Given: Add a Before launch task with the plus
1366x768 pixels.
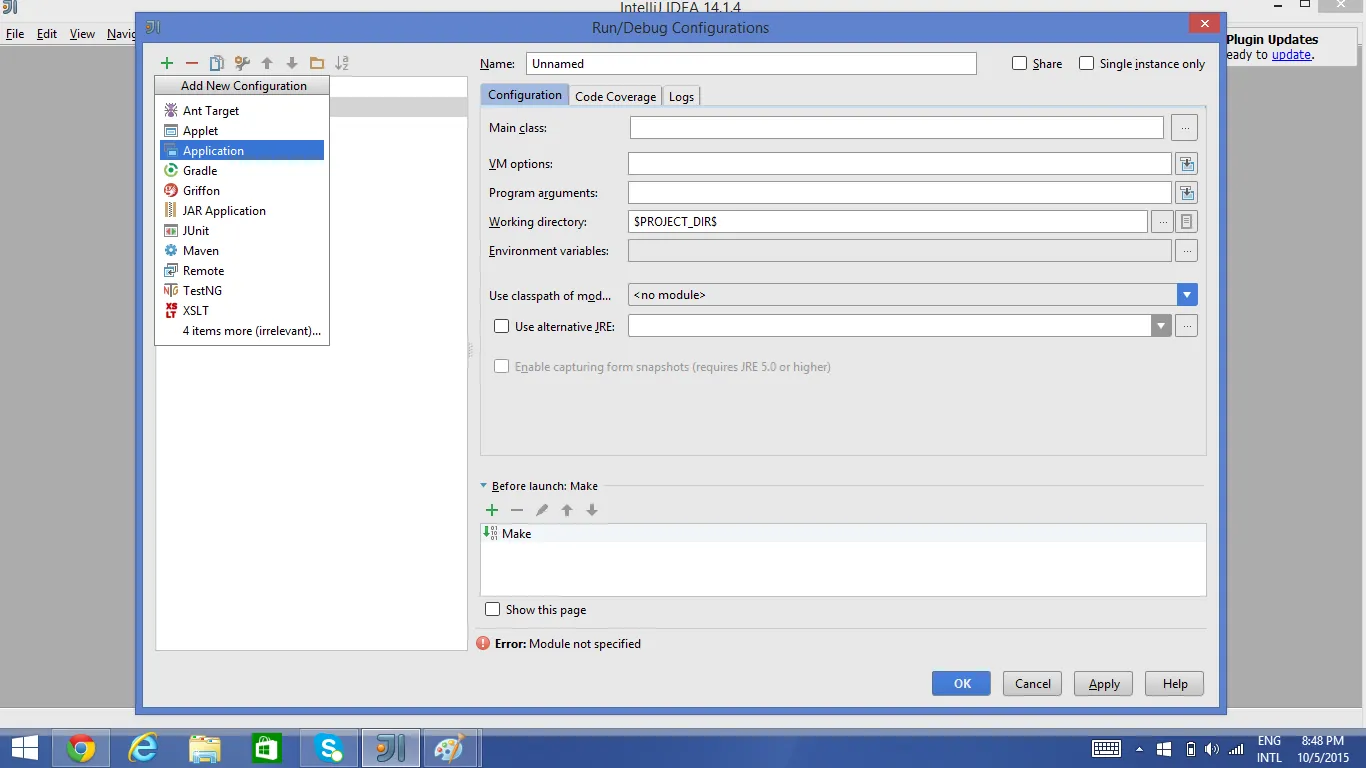Looking at the screenshot, I should point(492,510).
